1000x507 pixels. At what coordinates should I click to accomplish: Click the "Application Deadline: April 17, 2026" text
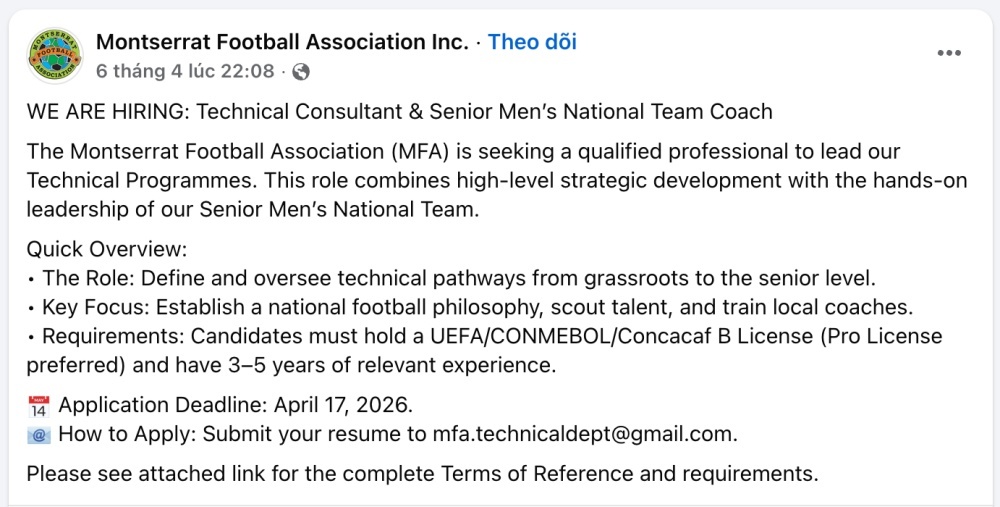235,406
